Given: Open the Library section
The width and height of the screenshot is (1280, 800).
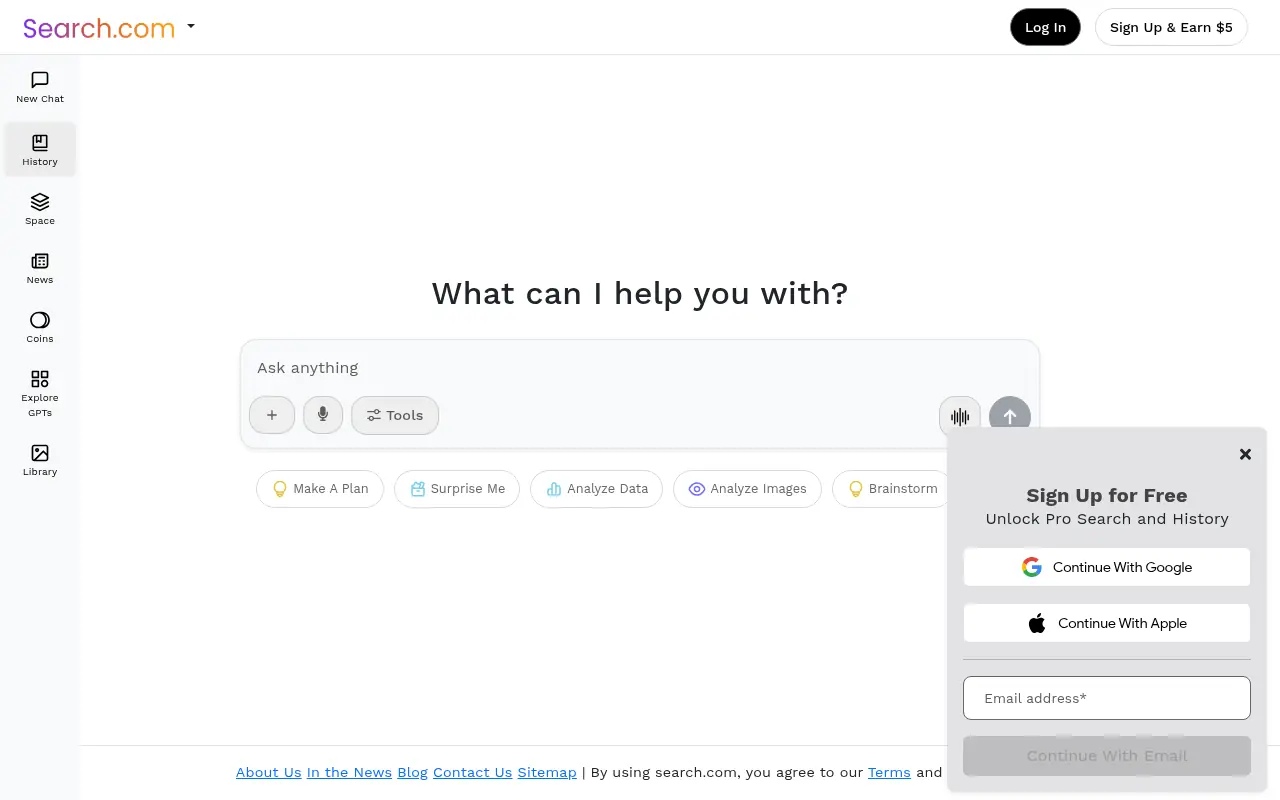Looking at the screenshot, I should 39,459.
